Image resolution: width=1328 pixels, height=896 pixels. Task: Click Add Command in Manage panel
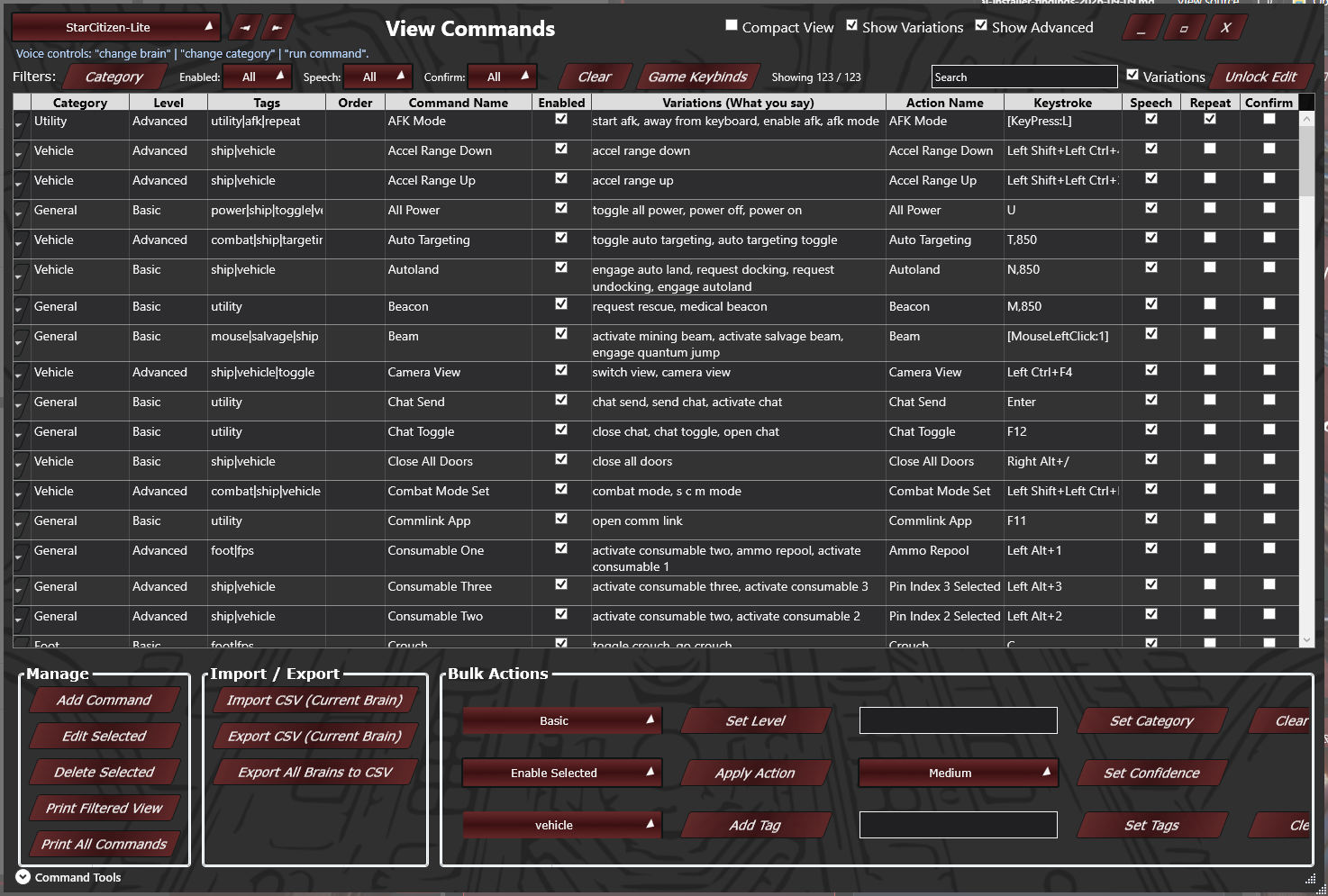pos(105,700)
